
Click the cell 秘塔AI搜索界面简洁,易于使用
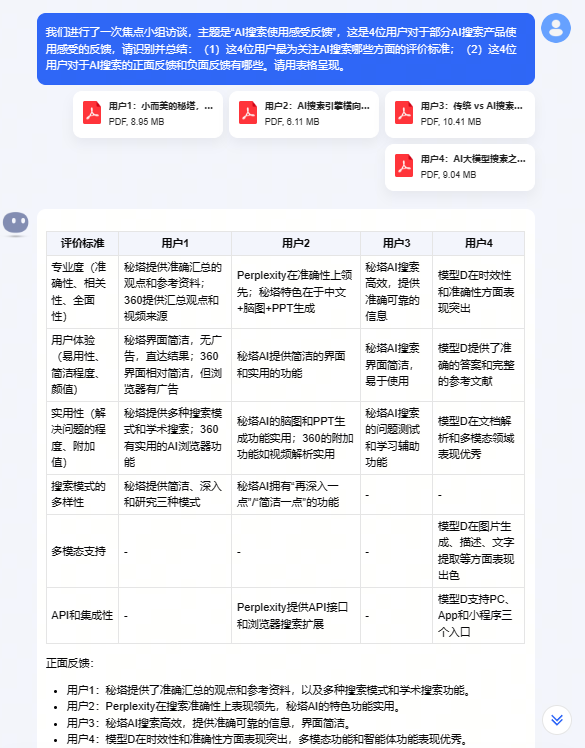click(397, 365)
